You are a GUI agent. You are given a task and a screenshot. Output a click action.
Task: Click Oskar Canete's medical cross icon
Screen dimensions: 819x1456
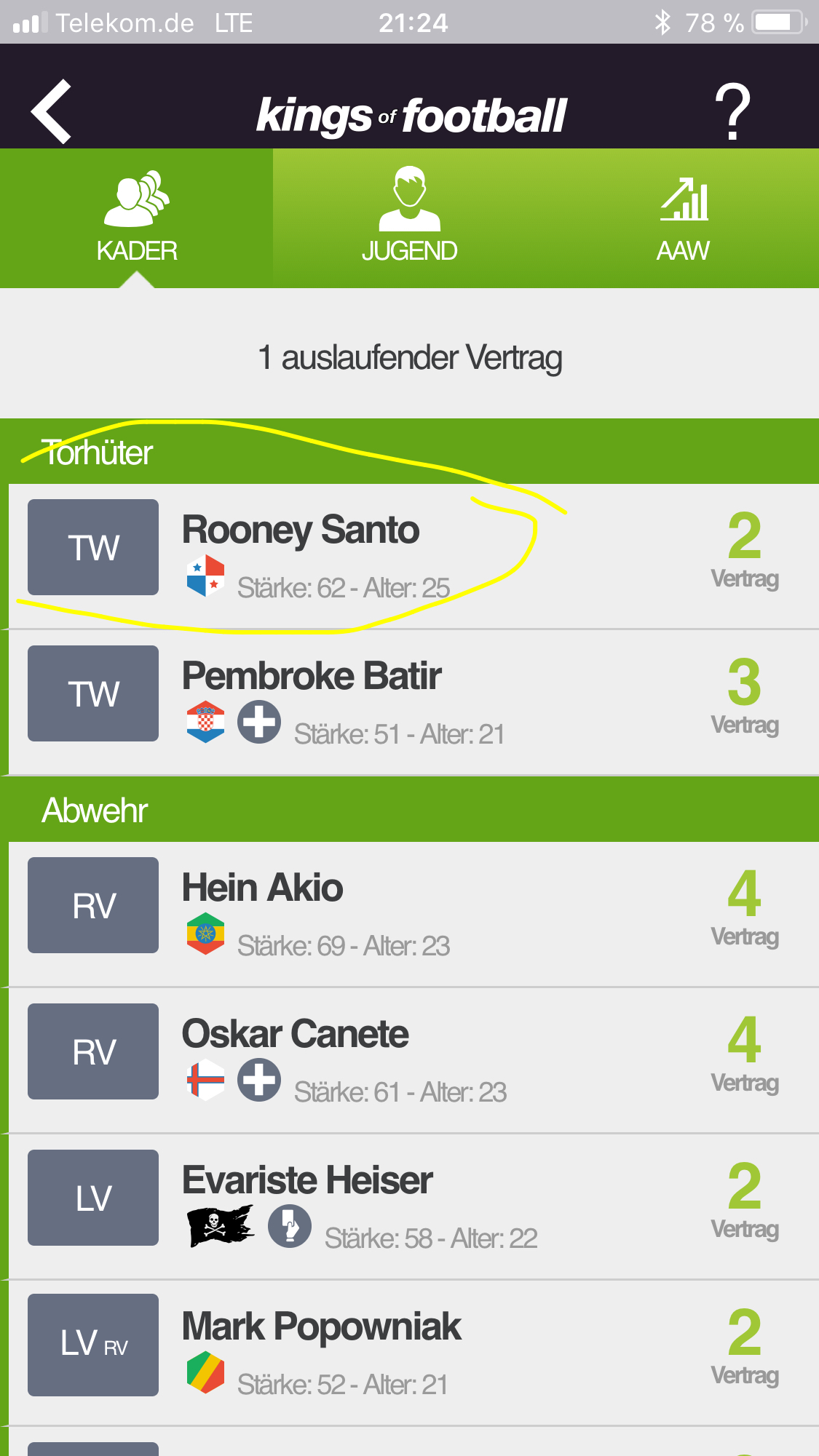point(259,1080)
